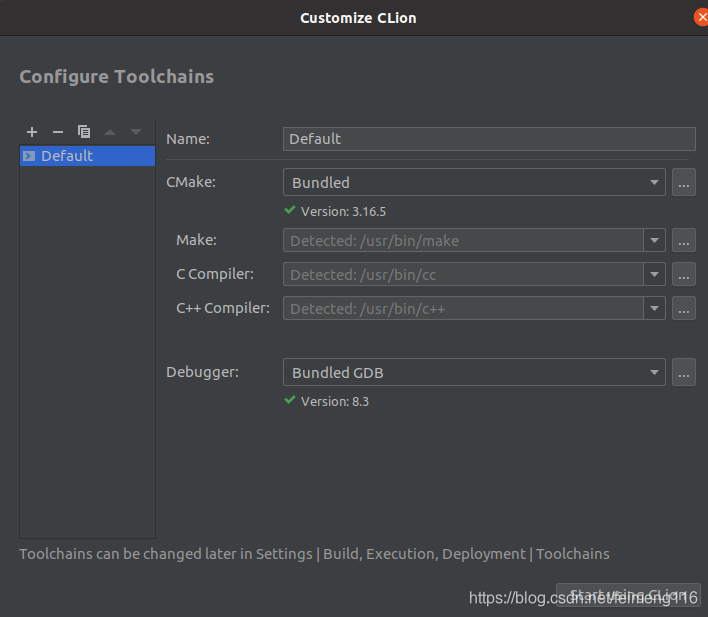
Task: Remove selected toolchain with minus icon
Action: point(58,132)
